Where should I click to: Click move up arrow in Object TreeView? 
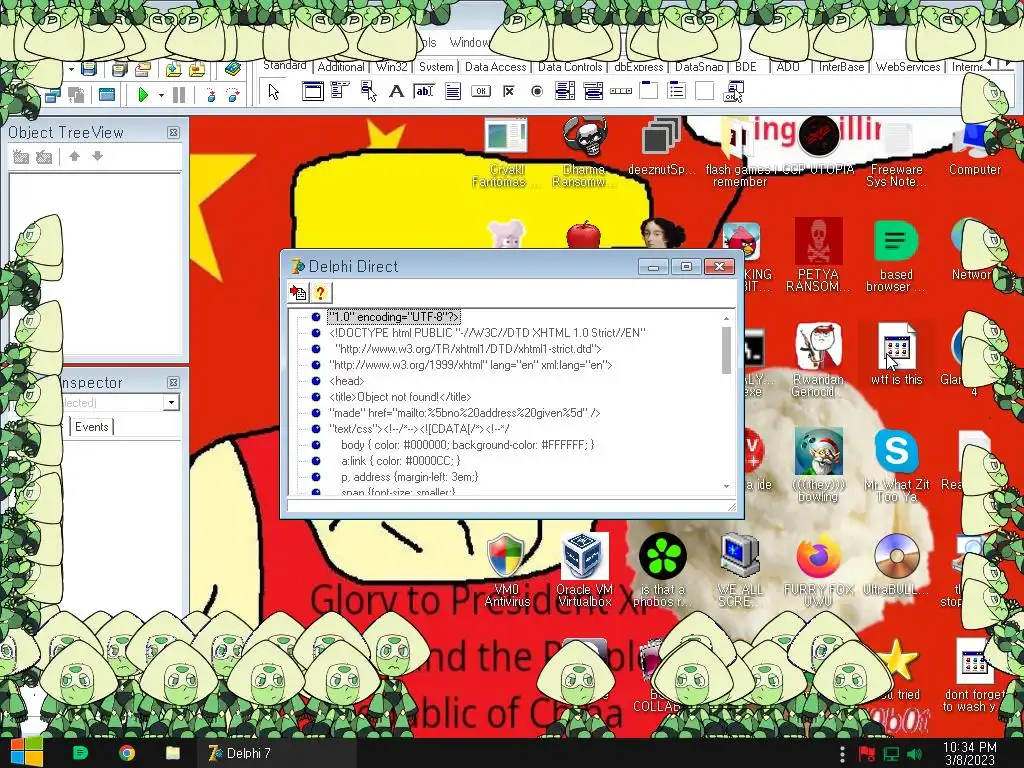point(74,156)
